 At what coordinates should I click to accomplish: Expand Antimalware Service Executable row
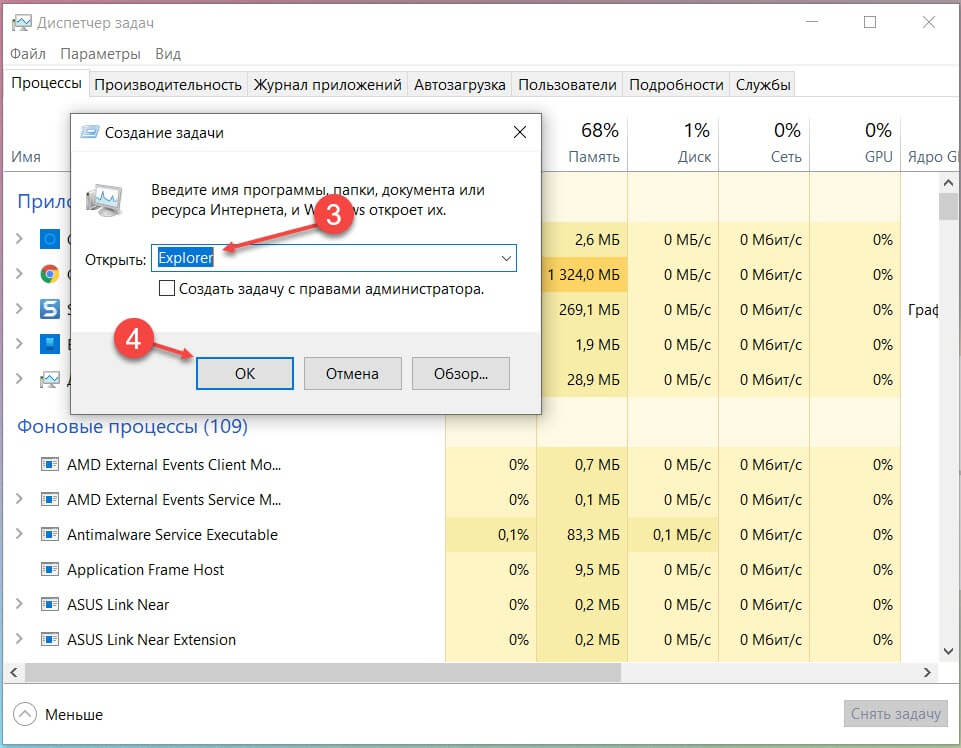[x=19, y=533]
